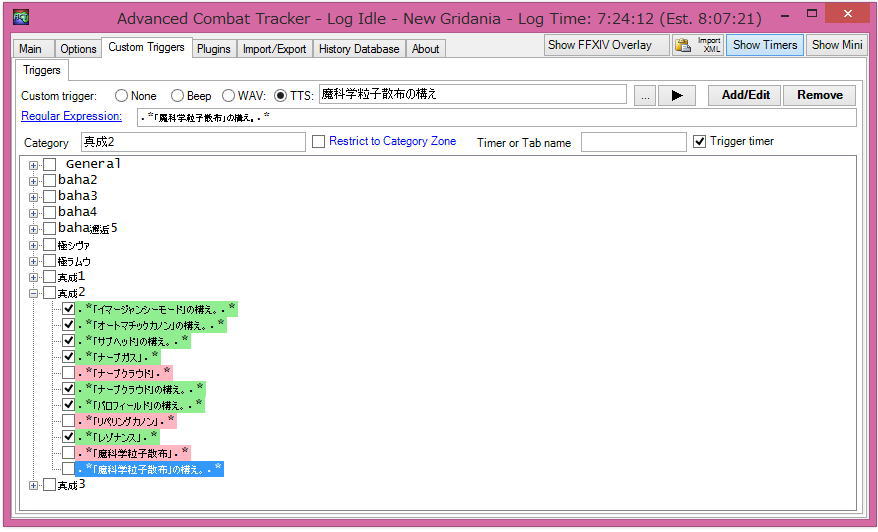Screen dimensions: 878x532
Task: Select the パロフィールドの構え trigger row
Action: pyautogui.click(x=140, y=405)
